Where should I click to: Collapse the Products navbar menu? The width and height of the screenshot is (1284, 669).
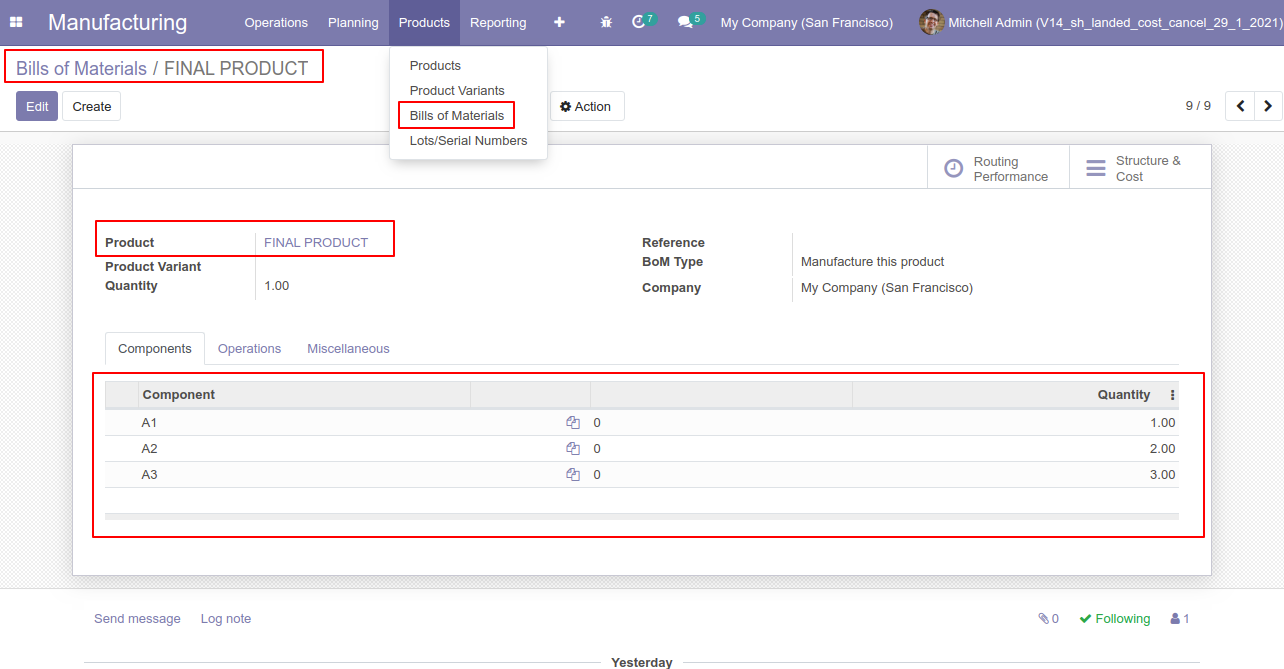424,22
